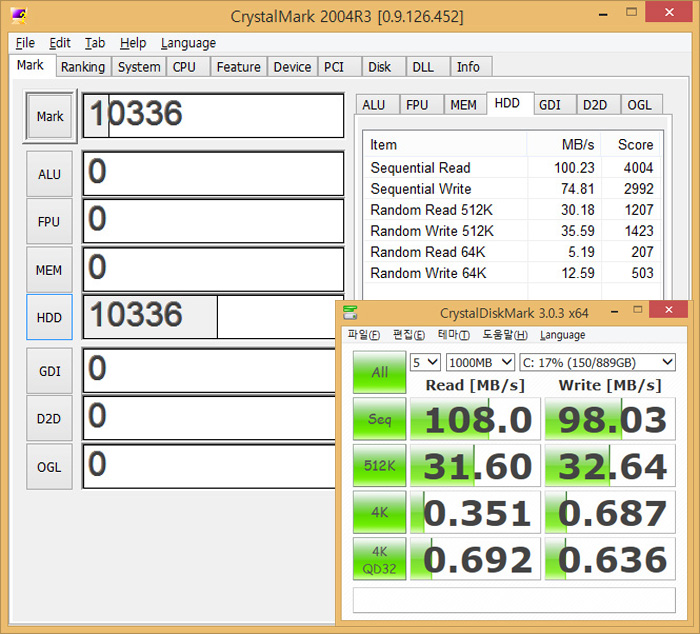Click the total Mark score field 10336
Screen dimensions: 700x634
click(213, 116)
